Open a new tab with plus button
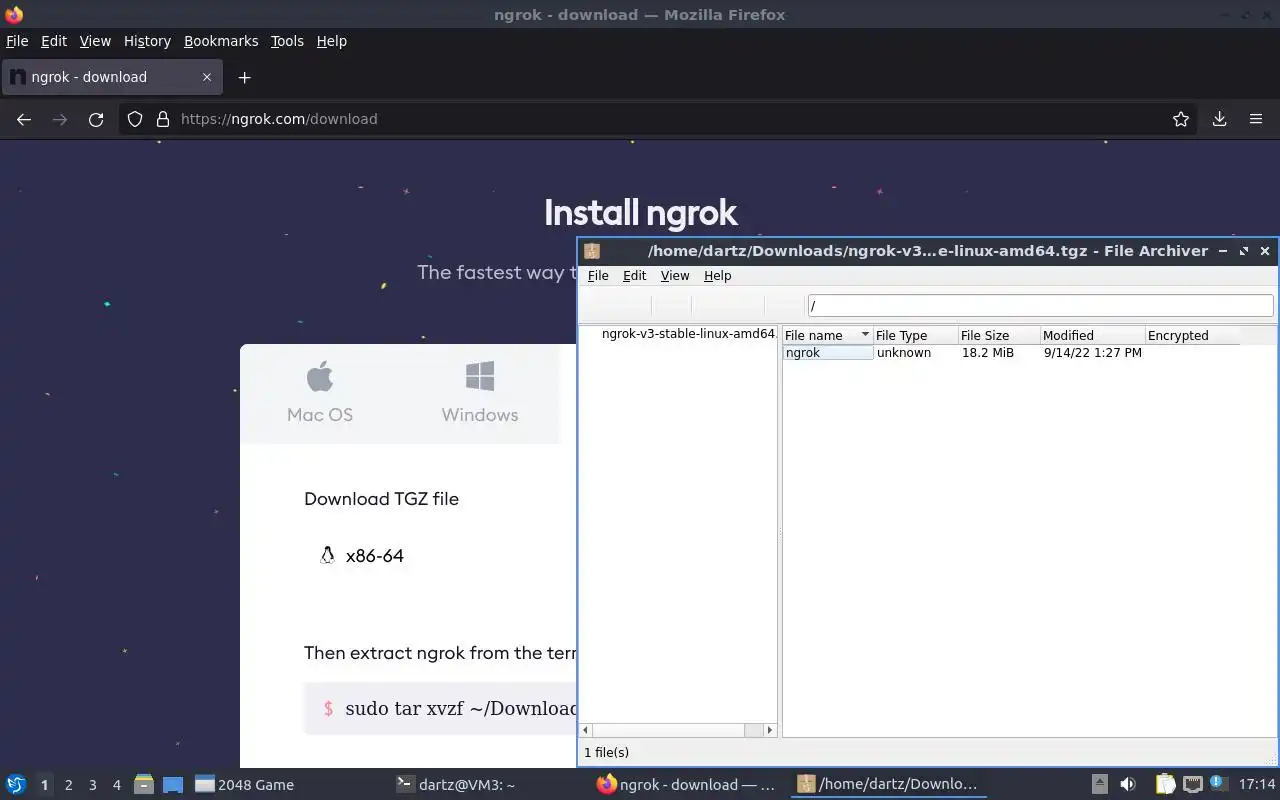Image resolution: width=1280 pixels, height=800 pixels. [x=244, y=77]
